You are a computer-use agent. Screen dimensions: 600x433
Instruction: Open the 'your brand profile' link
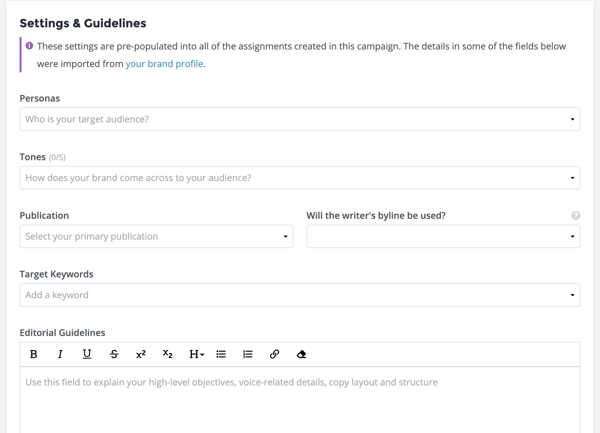(164, 64)
